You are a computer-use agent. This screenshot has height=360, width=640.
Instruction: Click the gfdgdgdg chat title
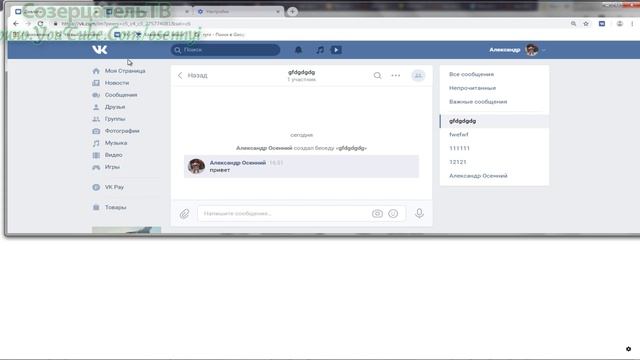point(302,72)
